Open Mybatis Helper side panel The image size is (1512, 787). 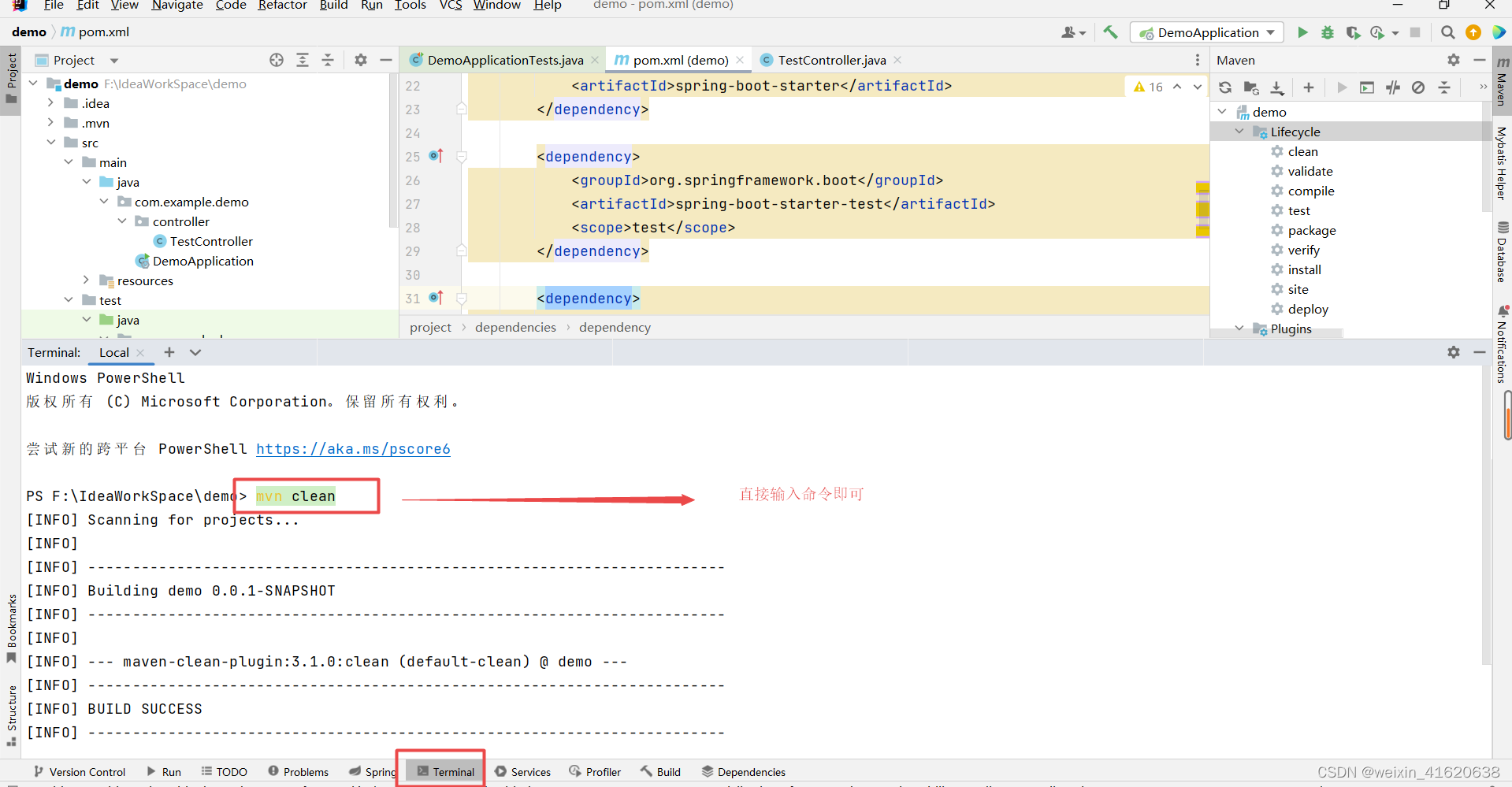[x=1502, y=163]
